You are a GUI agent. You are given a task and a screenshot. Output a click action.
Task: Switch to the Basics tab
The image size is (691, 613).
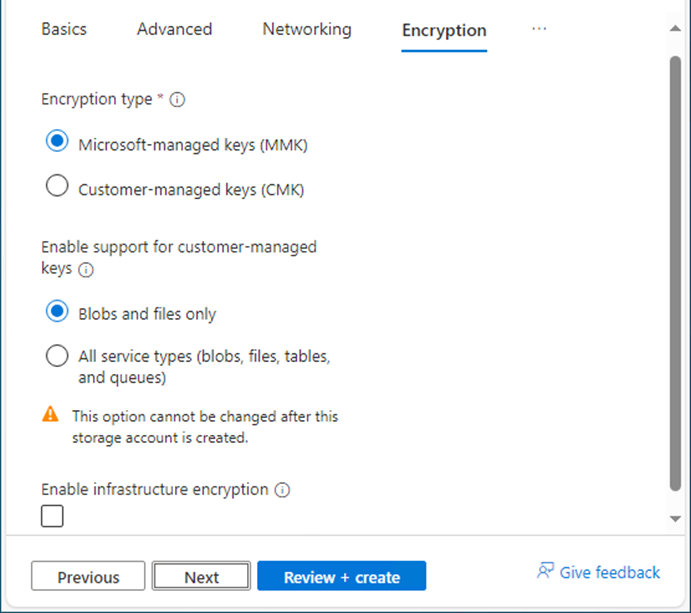(64, 29)
